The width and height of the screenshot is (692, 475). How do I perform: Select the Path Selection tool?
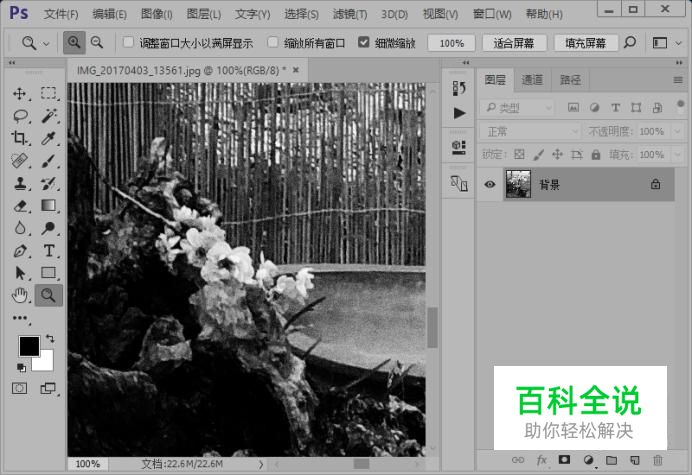pyautogui.click(x=19, y=273)
